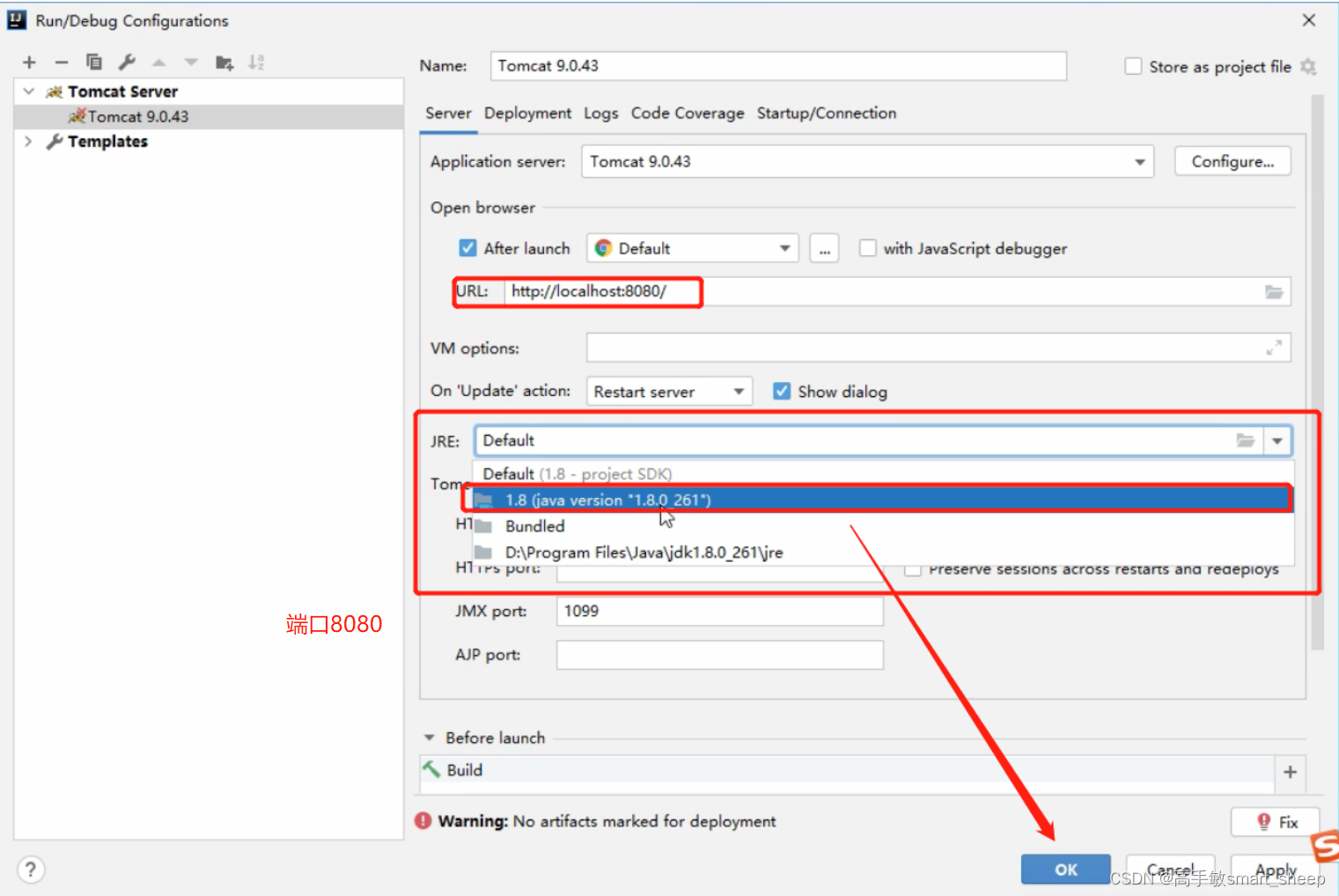The height and width of the screenshot is (896, 1339).
Task: Click the Fix button
Action: click(1275, 822)
